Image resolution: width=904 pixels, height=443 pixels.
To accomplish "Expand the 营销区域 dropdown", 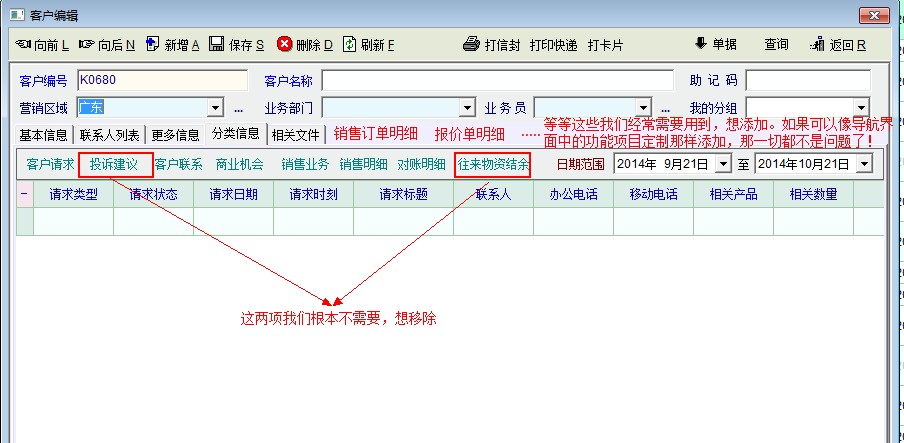I will 215,108.
